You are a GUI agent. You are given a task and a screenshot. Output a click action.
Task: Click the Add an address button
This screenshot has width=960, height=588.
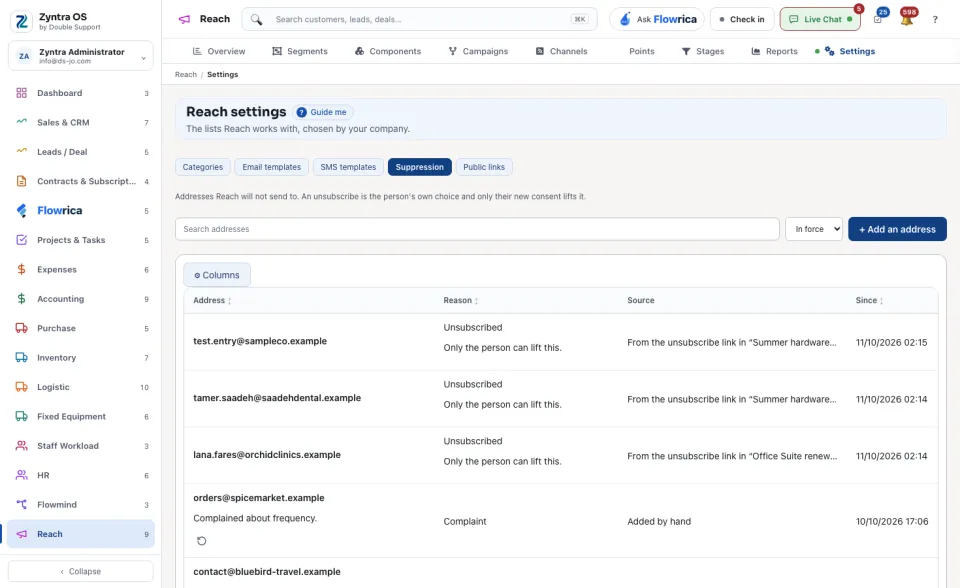tap(897, 229)
